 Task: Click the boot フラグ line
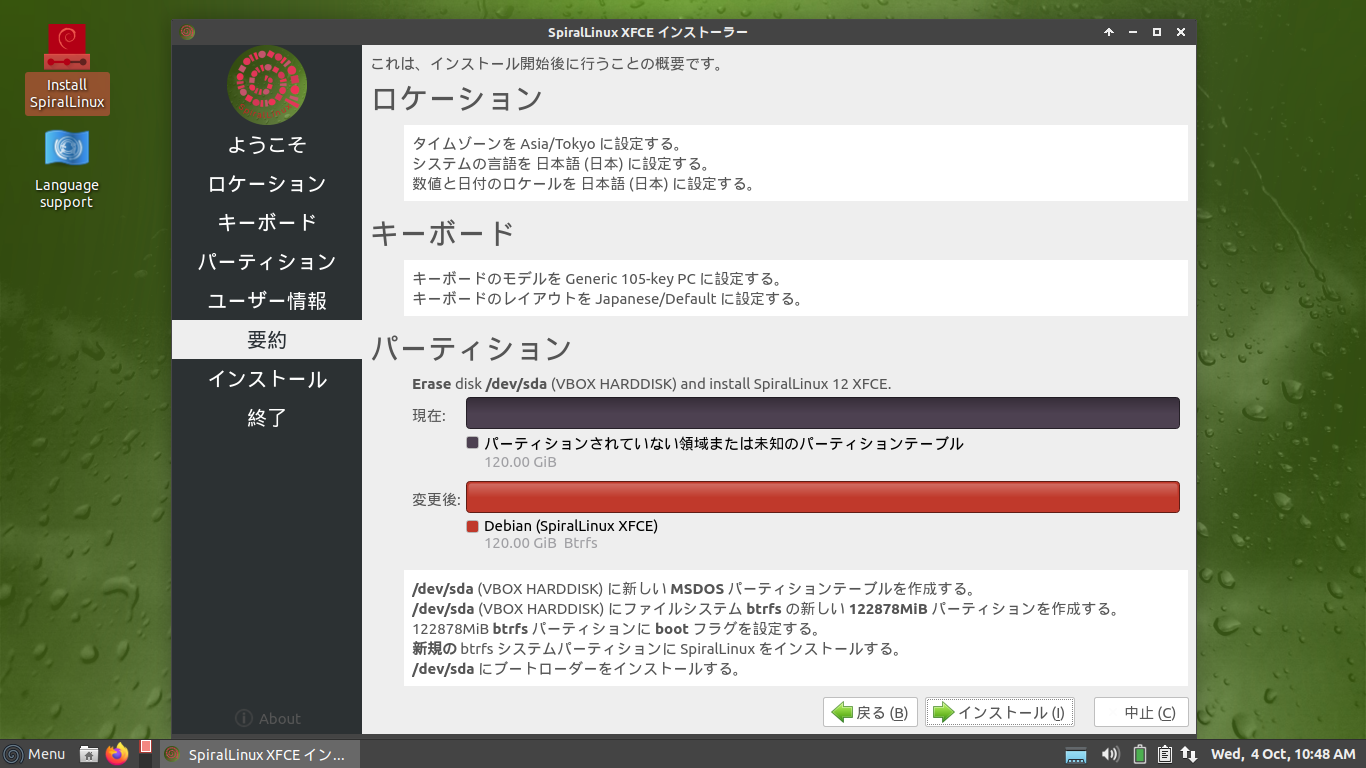point(616,629)
